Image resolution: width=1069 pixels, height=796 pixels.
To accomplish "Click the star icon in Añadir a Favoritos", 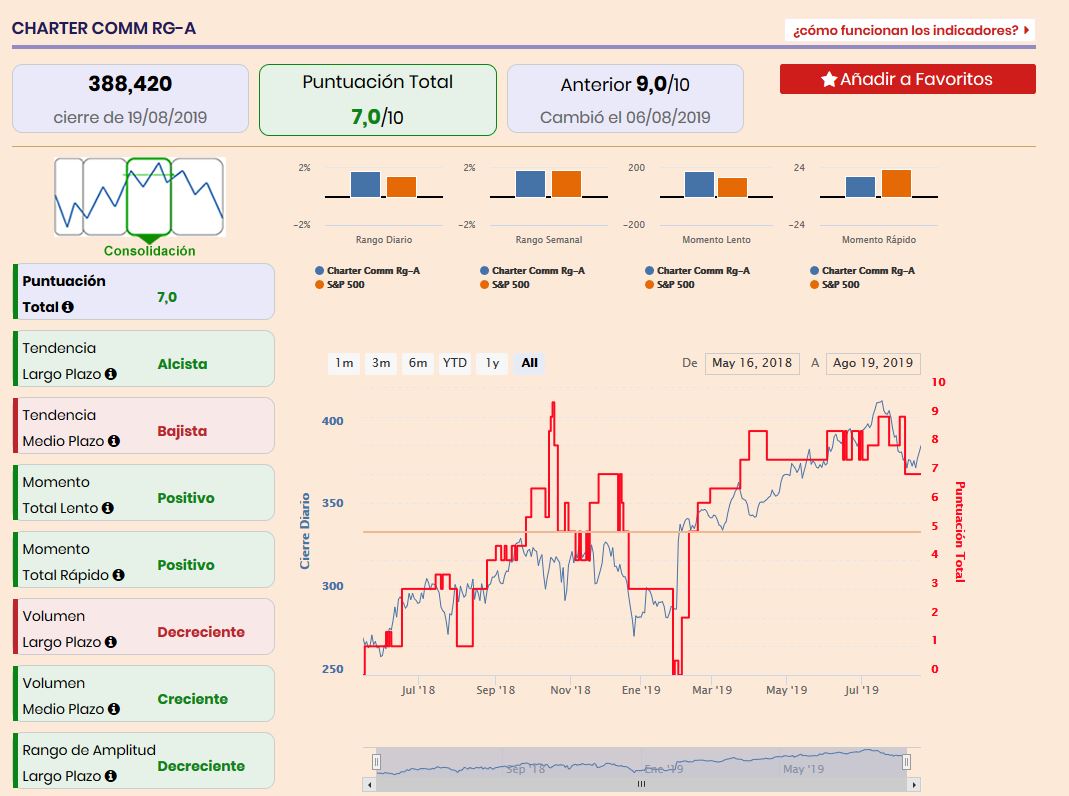I will 828,79.
